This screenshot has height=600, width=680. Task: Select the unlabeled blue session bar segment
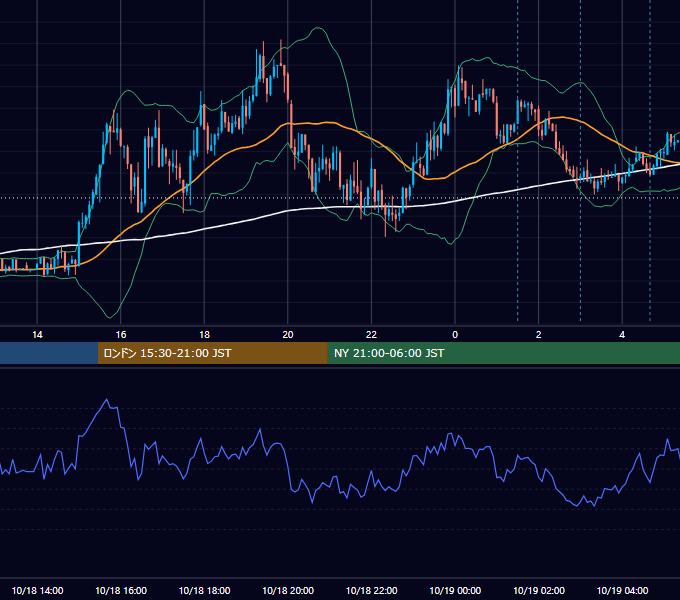coord(49,353)
